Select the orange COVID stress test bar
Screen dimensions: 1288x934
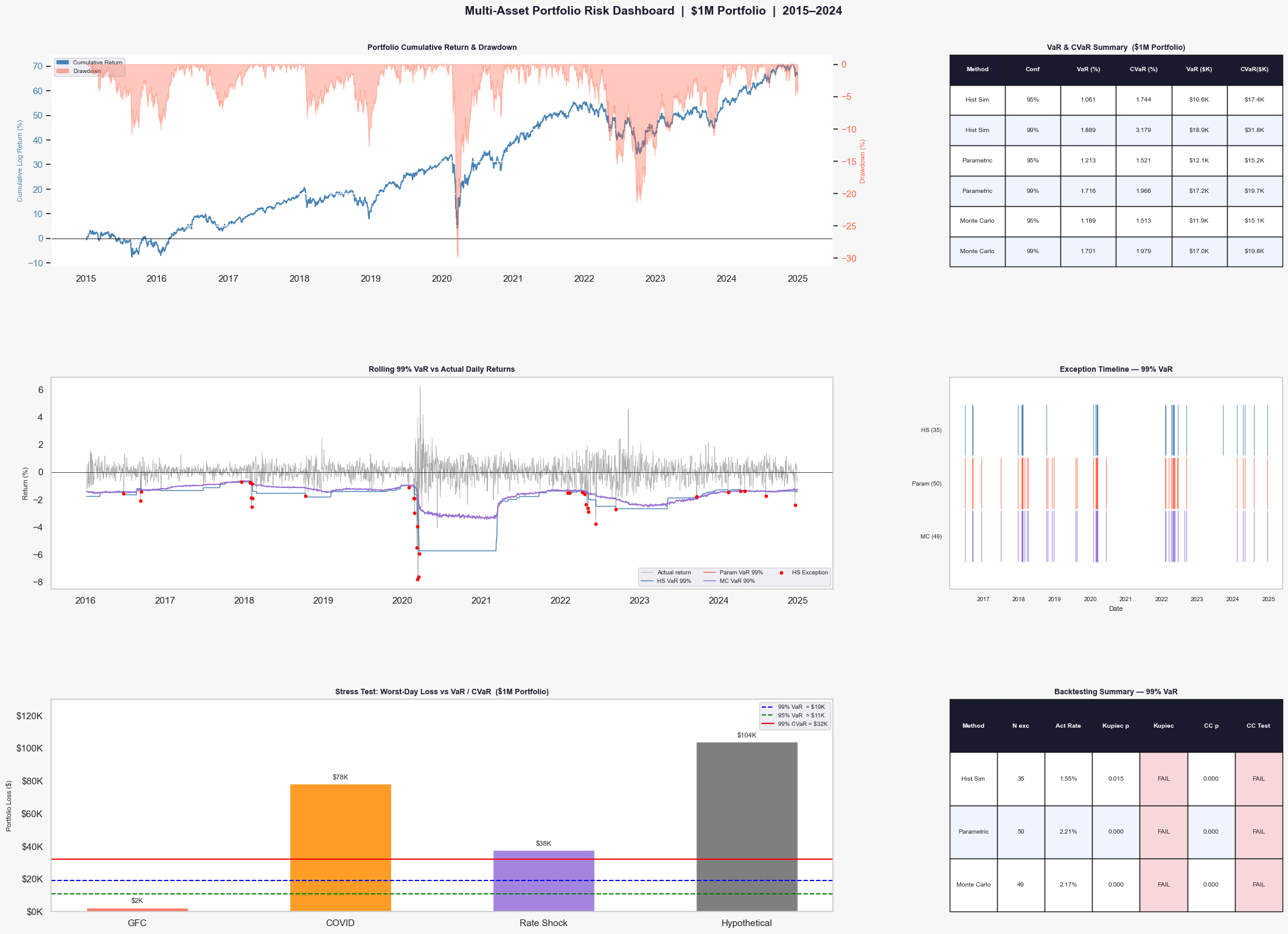(340, 846)
